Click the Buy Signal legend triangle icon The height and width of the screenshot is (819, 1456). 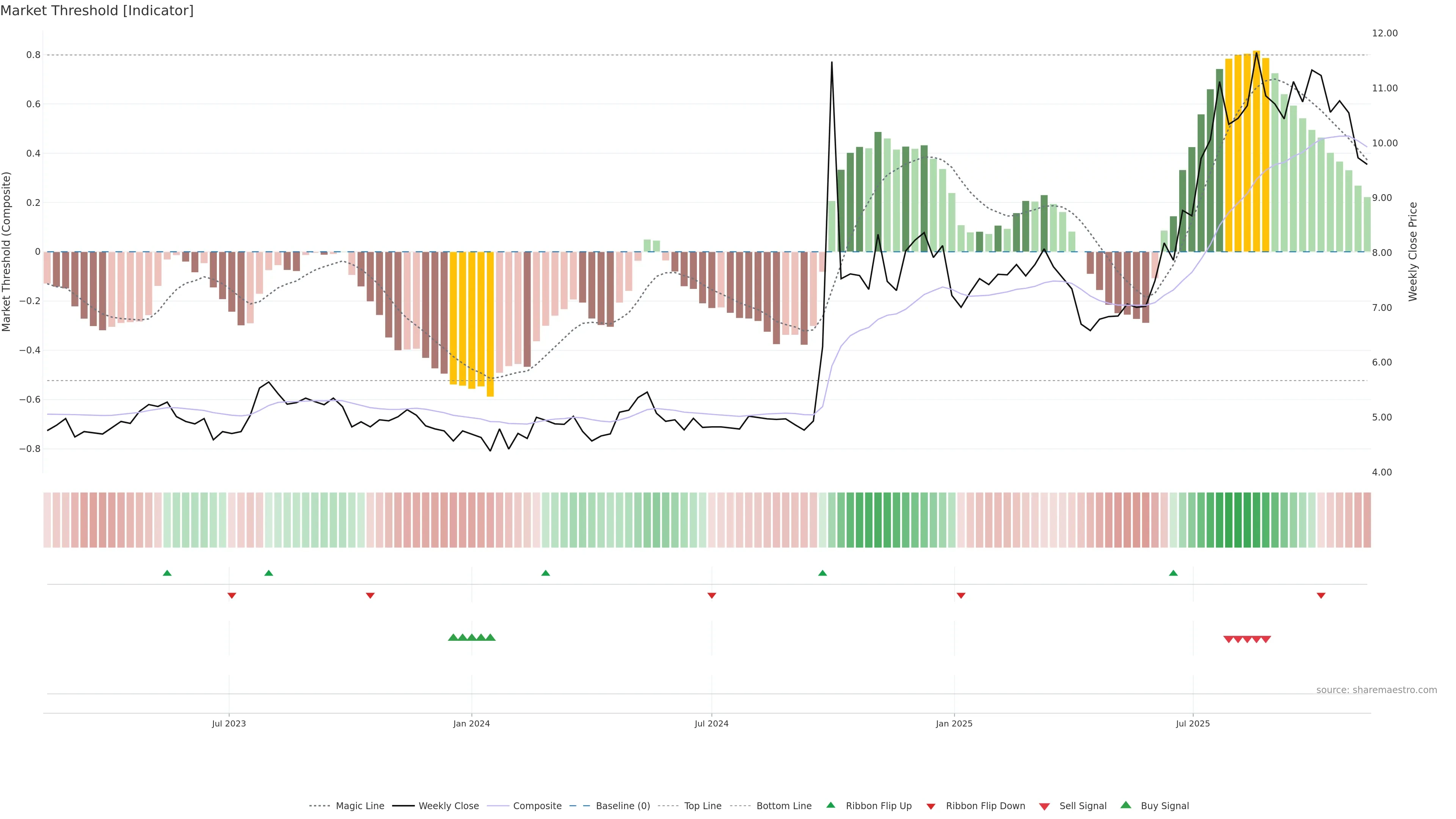pos(1126,805)
